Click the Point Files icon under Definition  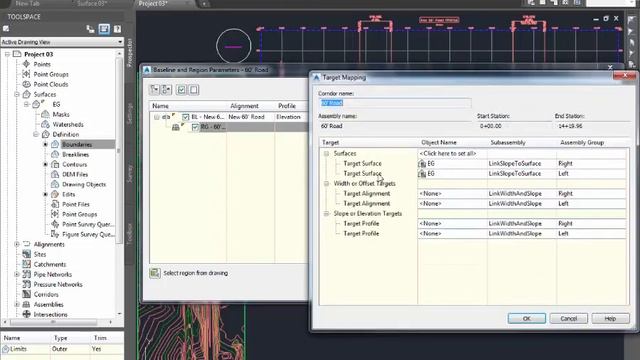[55, 204]
